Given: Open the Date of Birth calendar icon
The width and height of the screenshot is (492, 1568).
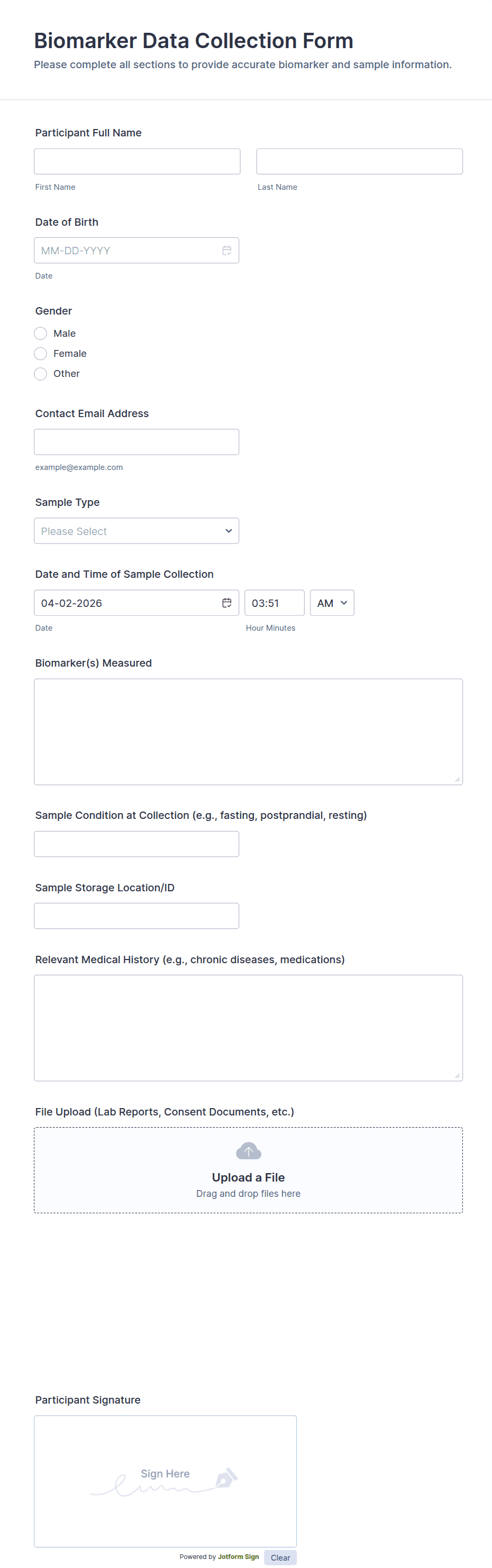Looking at the screenshot, I should coord(226,250).
